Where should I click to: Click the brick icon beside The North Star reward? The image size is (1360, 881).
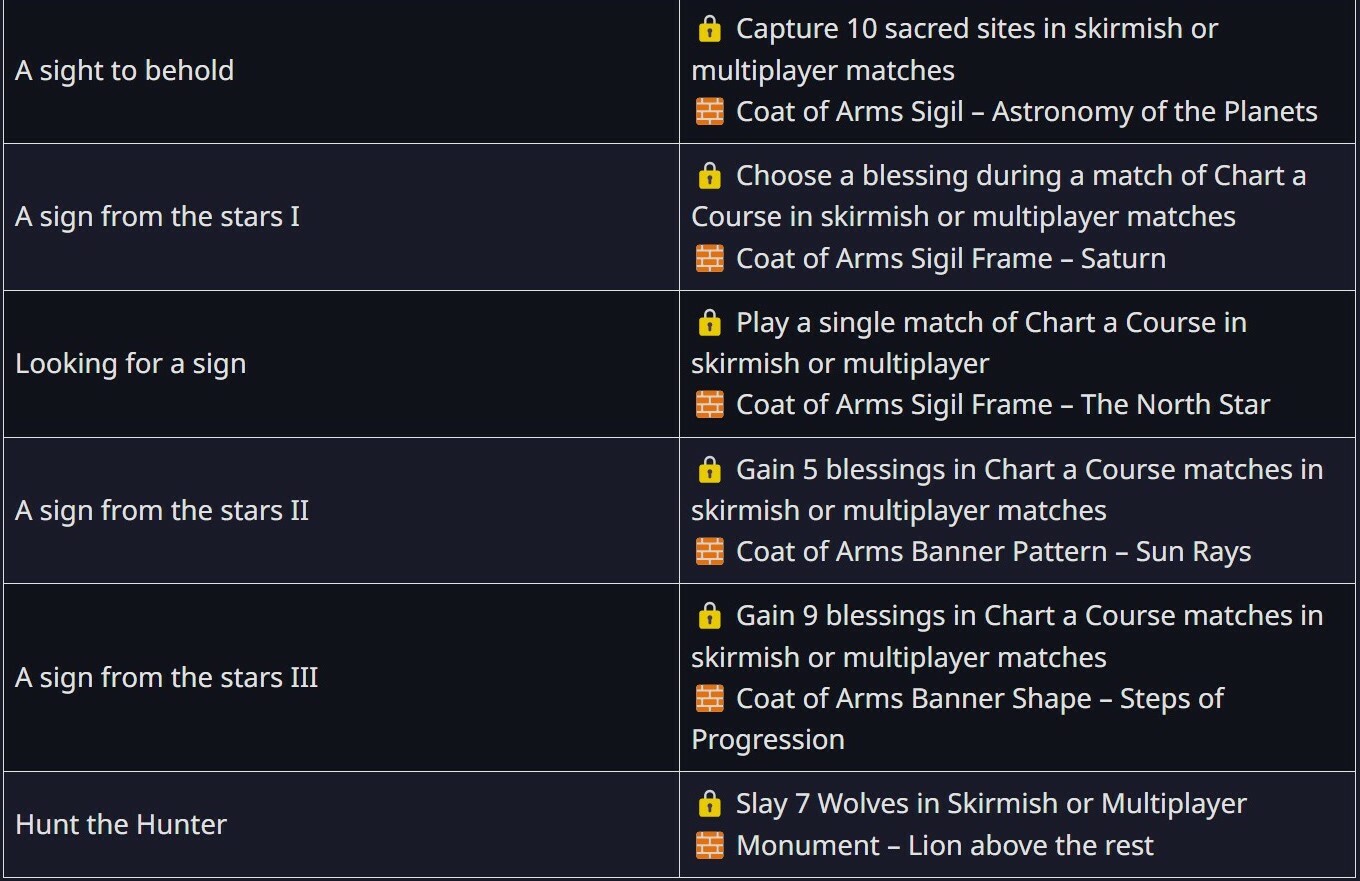(709, 405)
